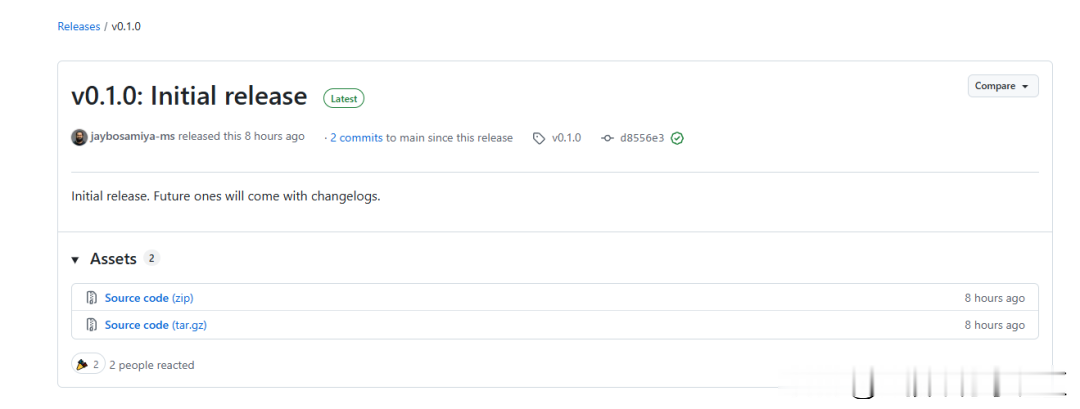This screenshot has width=1080, height=409.
Task: Click "8 hours ago" on the tar.gz row
Action: click(994, 325)
